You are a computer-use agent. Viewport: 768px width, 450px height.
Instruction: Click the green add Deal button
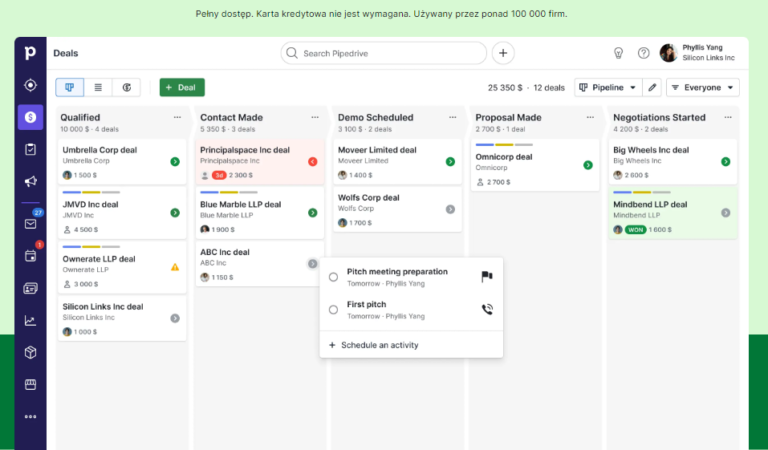pyautogui.click(x=182, y=88)
